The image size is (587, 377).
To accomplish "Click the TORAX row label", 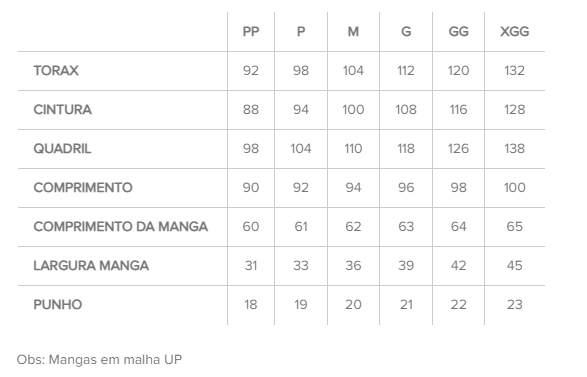I will [56, 70].
